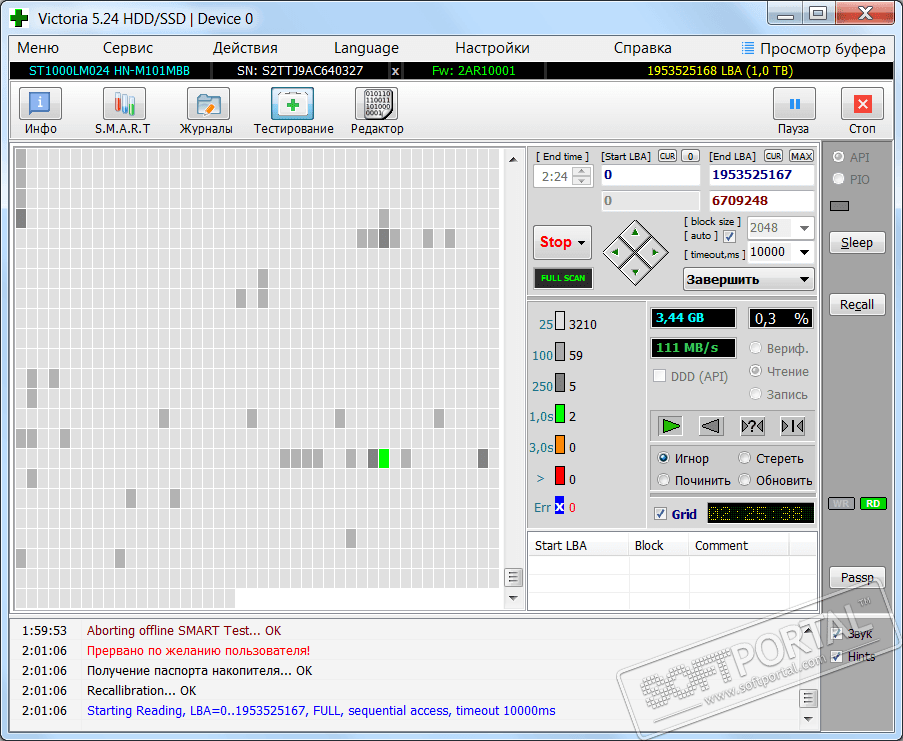
Task: Select the API access mode radio
Action: point(838,157)
